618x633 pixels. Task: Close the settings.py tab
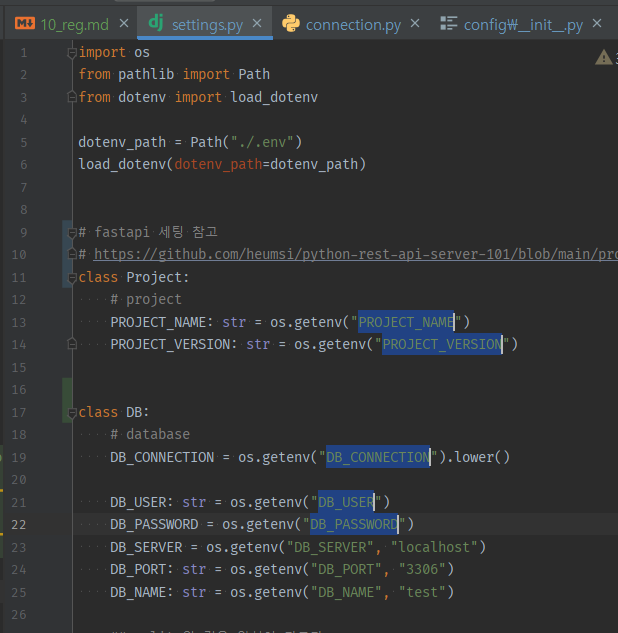(x=257, y=23)
